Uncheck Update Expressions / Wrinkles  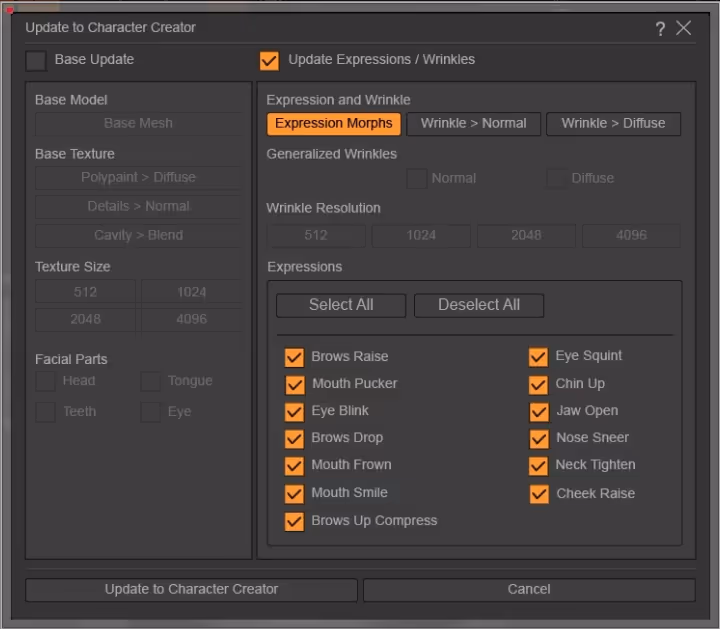(269, 61)
